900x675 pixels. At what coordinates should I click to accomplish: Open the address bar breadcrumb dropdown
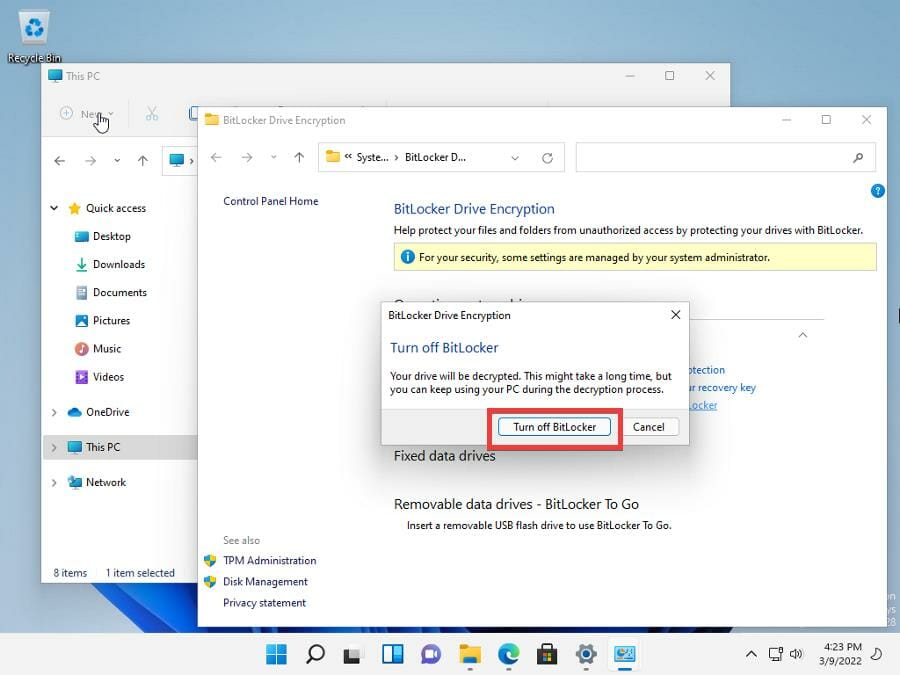(x=515, y=157)
